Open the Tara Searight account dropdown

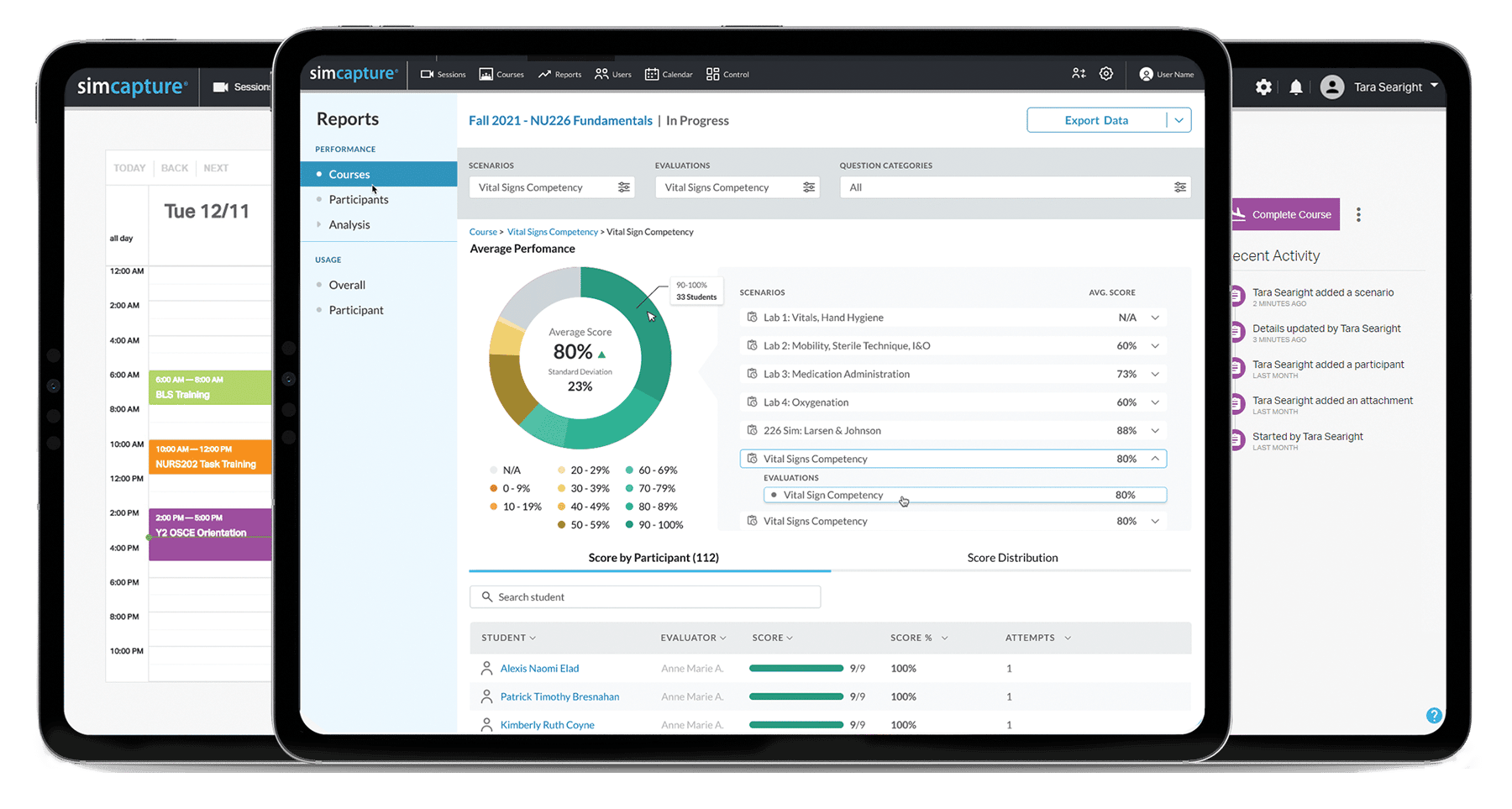(x=1434, y=87)
